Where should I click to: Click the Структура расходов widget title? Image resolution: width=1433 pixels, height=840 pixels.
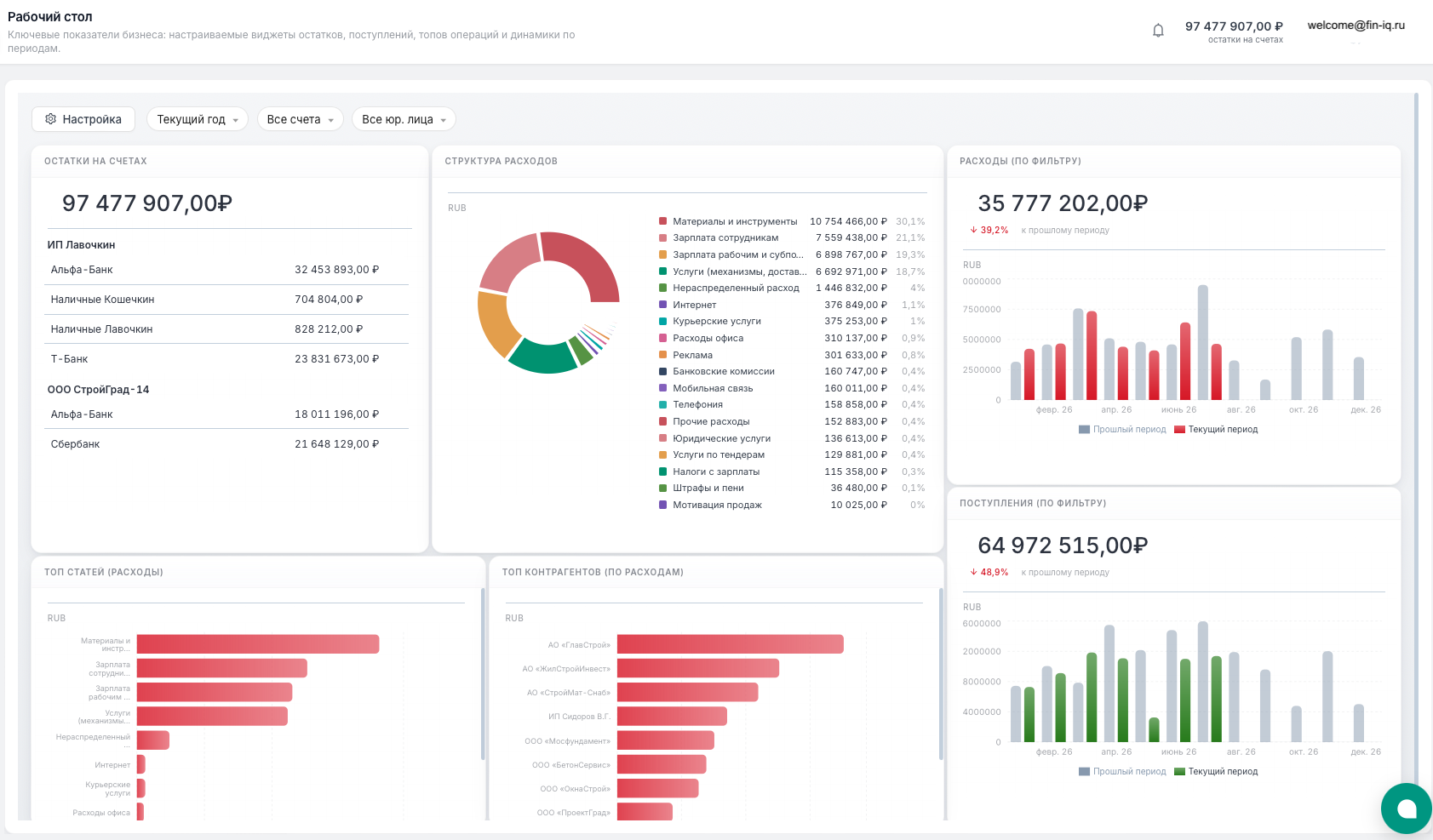pyautogui.click(x=501, y=161)
